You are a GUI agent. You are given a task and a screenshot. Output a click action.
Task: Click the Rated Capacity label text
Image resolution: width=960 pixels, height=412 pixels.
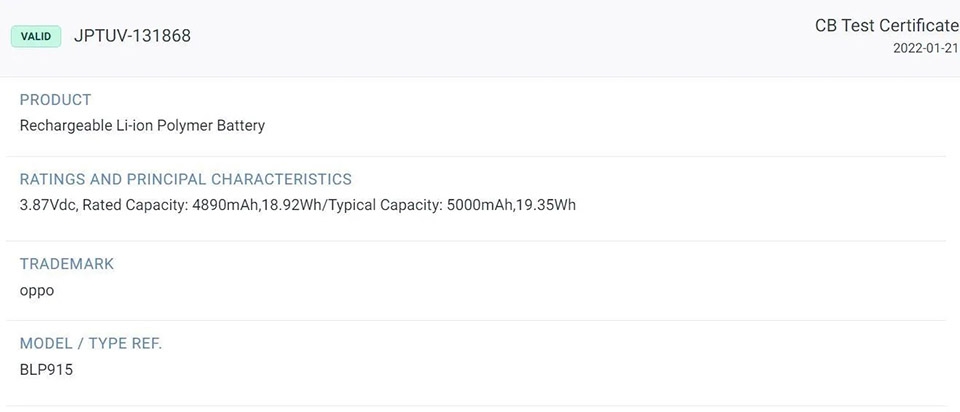[135, 205]
